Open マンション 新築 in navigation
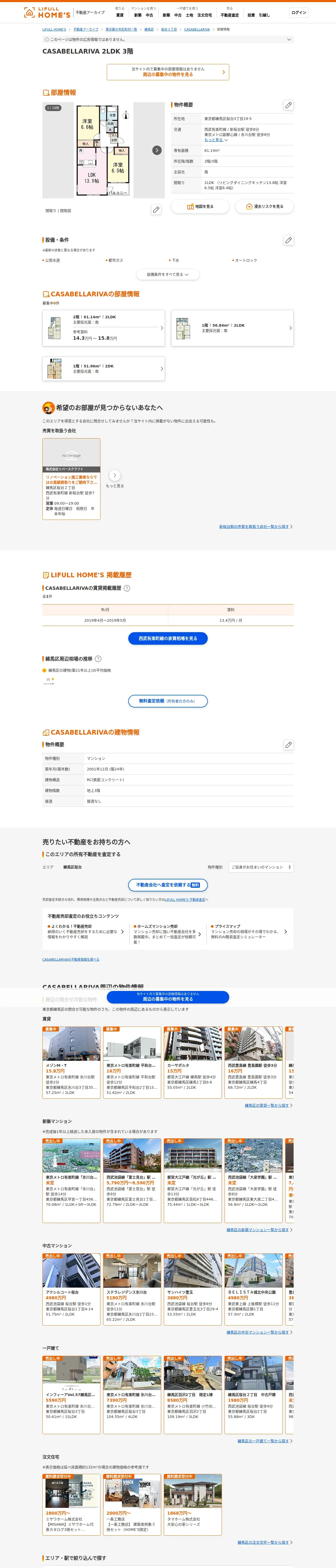Image resolution: width=336 pixels, height=1568 pixels. 138,15
